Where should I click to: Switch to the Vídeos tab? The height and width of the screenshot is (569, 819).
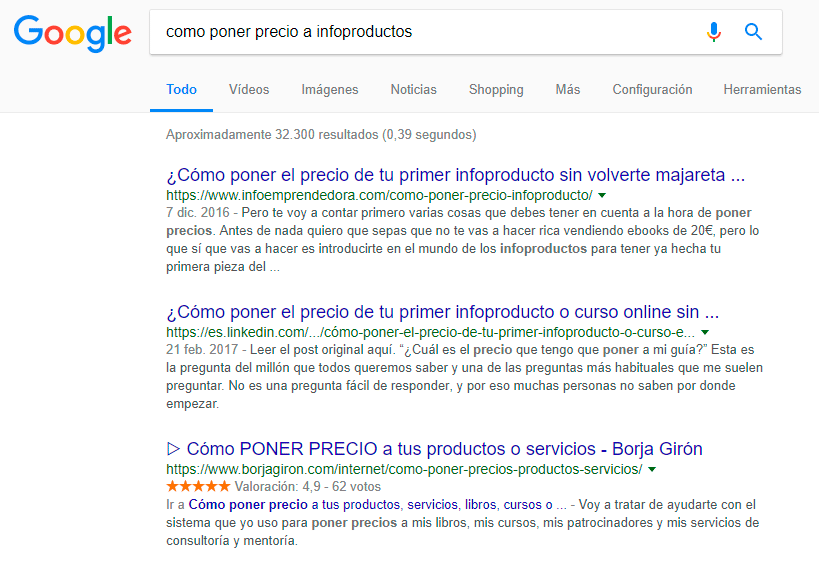click(x=249, y=90)
